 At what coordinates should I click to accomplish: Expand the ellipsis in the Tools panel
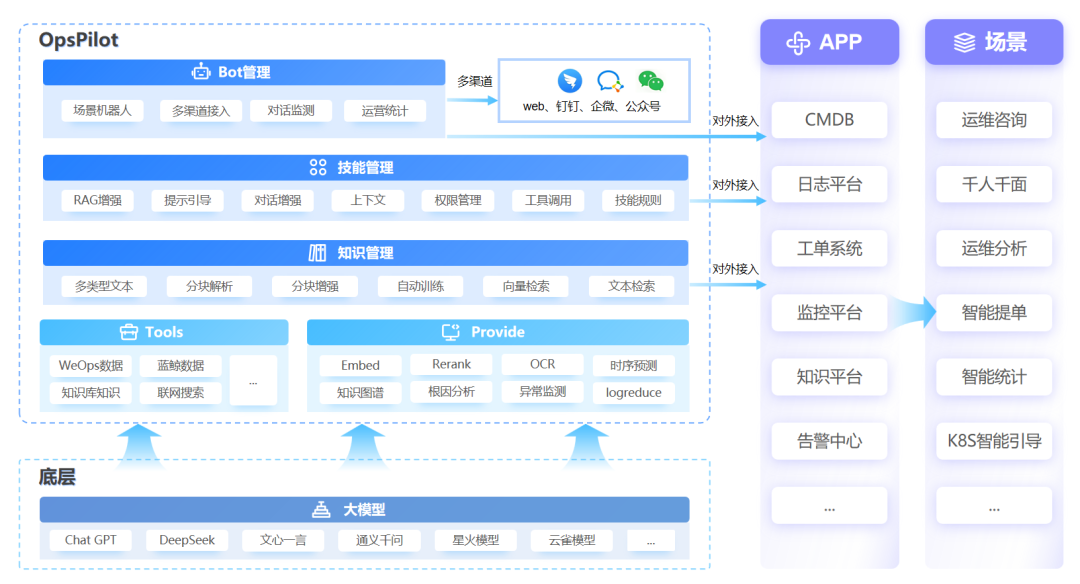pos(253,382)
